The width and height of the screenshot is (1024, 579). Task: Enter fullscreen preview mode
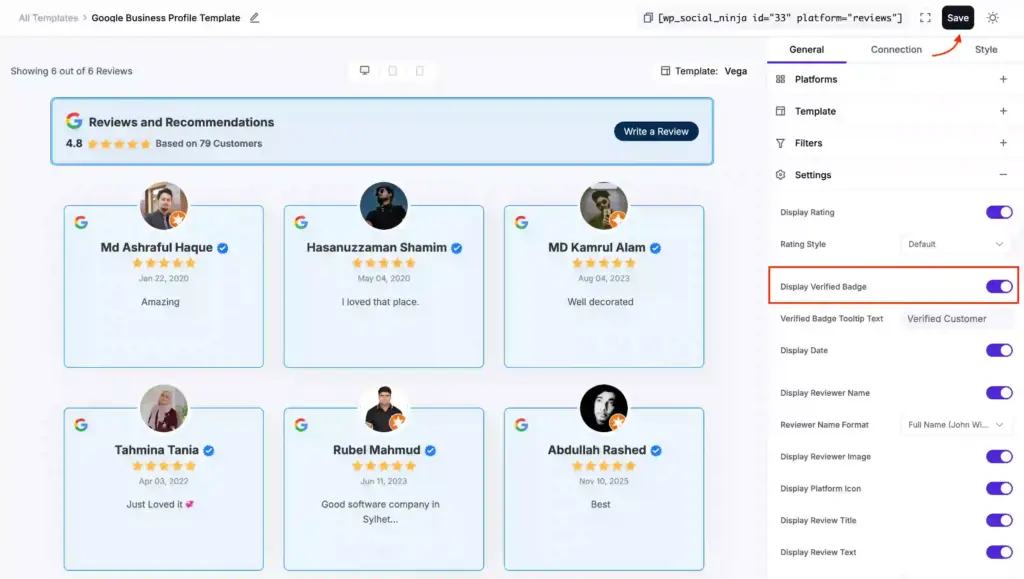(x=924, y=17)
